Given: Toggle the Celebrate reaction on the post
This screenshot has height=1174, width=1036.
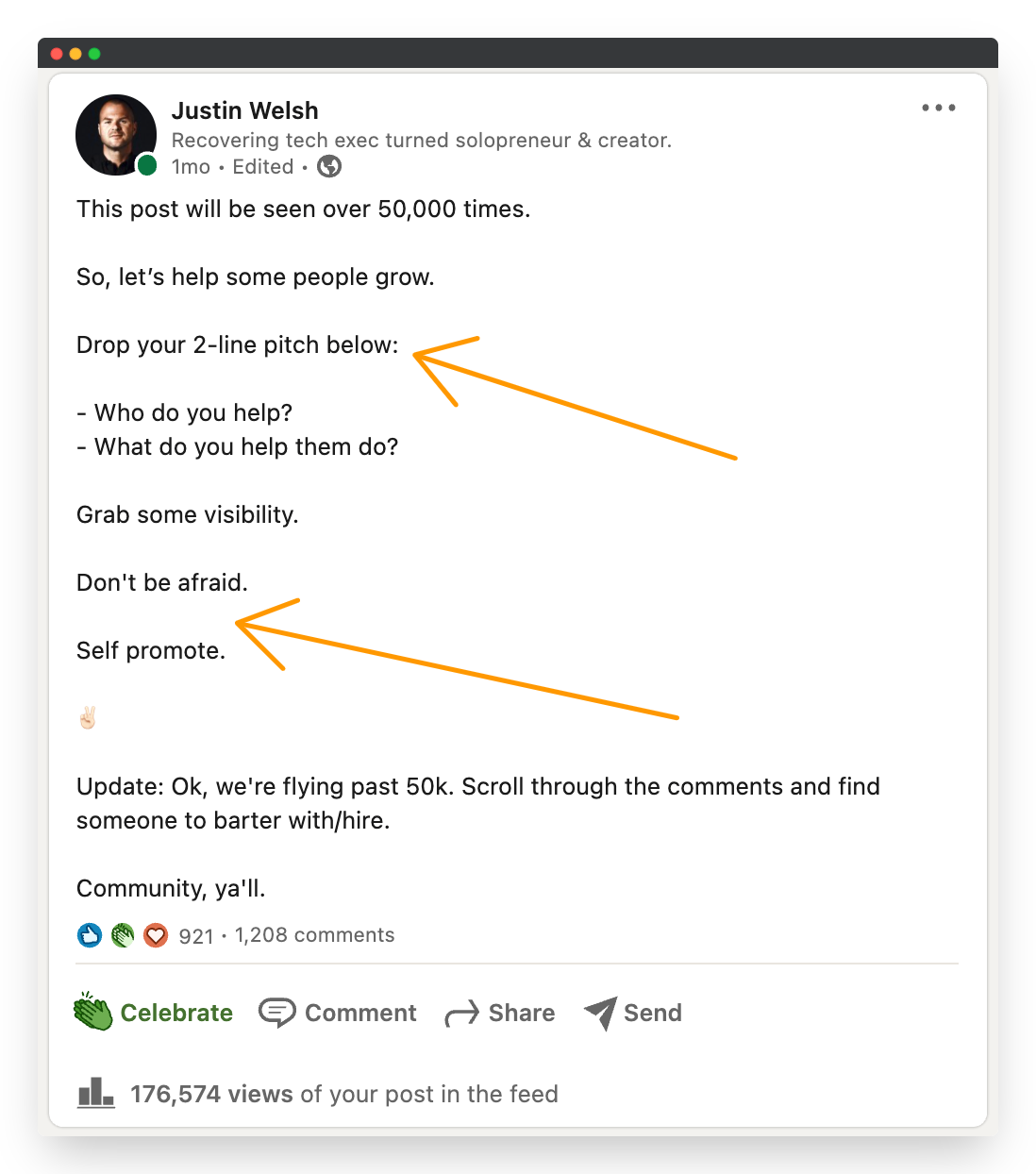Looking at the screenshot, I should (176, 1012).
